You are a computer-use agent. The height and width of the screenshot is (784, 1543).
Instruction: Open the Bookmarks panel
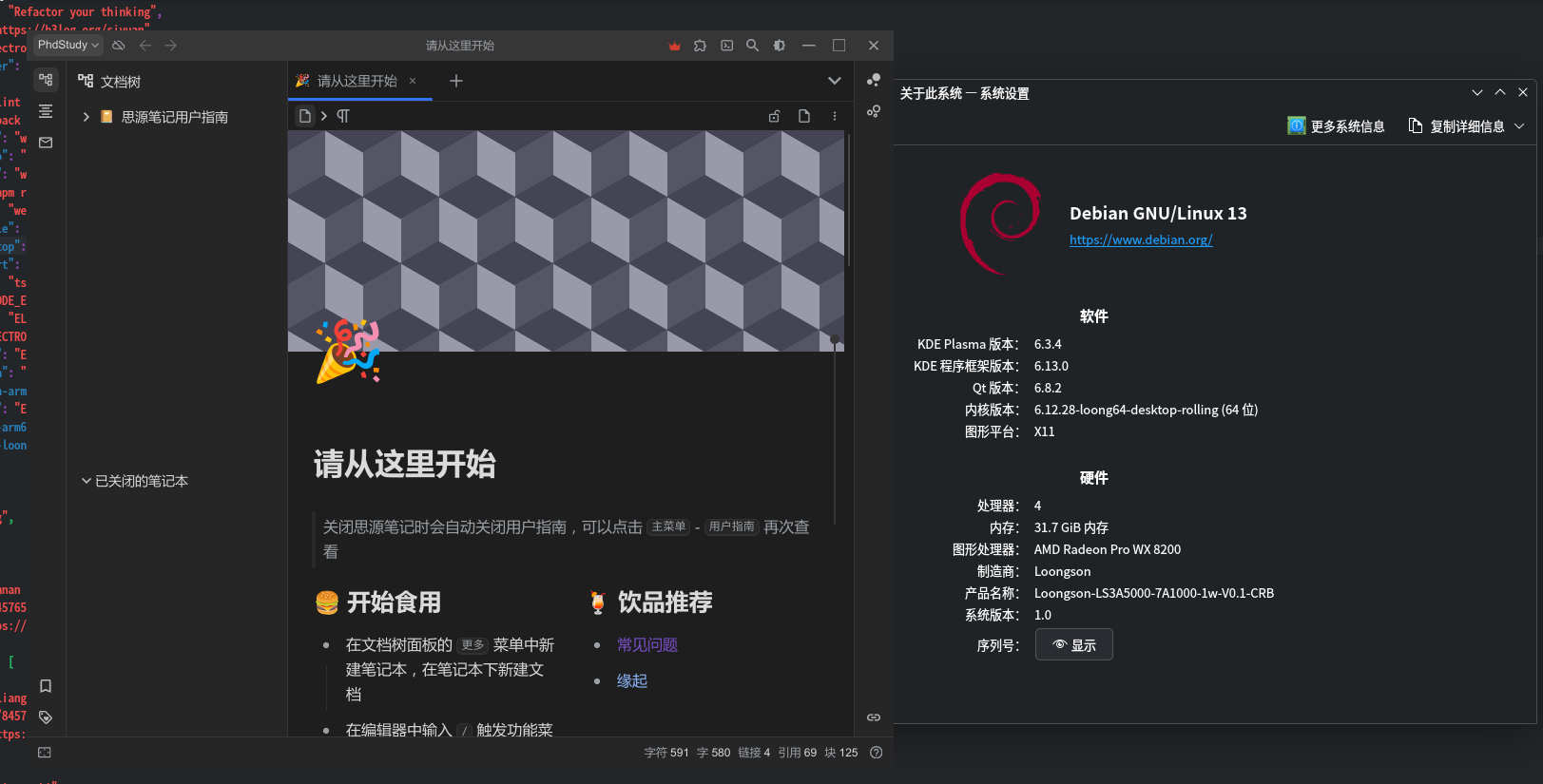click(46, 686)
